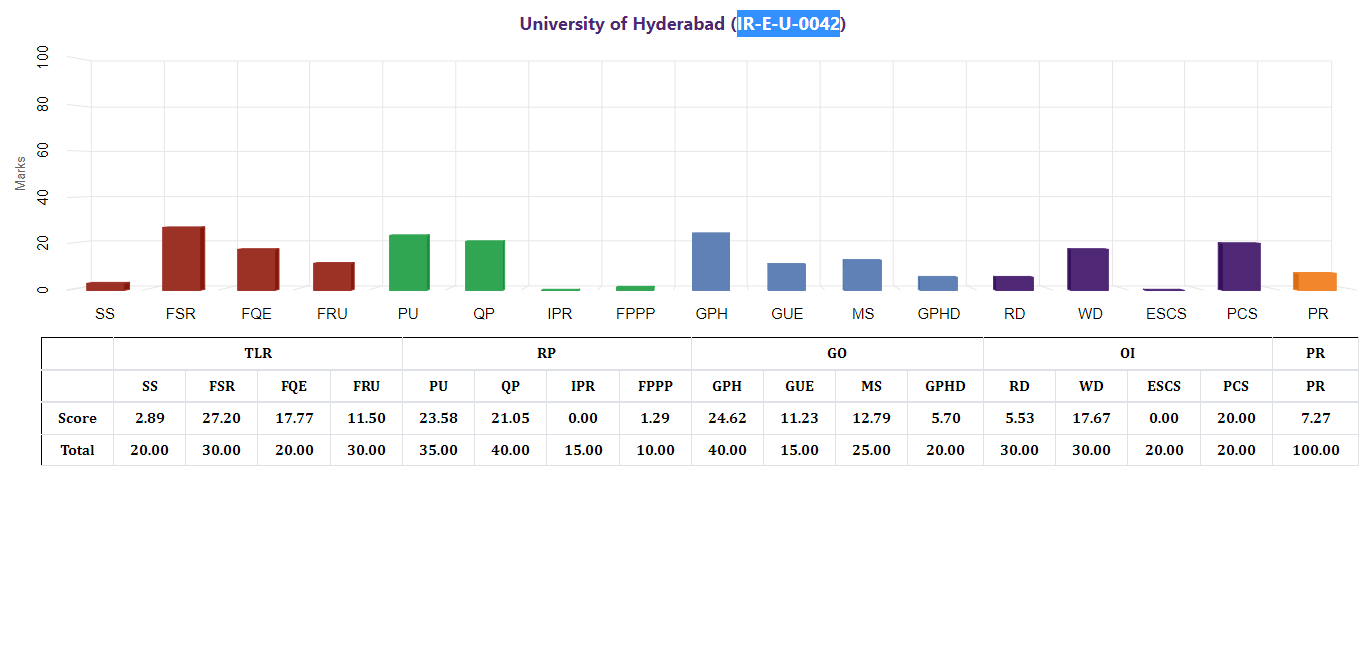
Task: Click the Marks y-axis label
Action: pyautogui.click(x=21, y=173)
